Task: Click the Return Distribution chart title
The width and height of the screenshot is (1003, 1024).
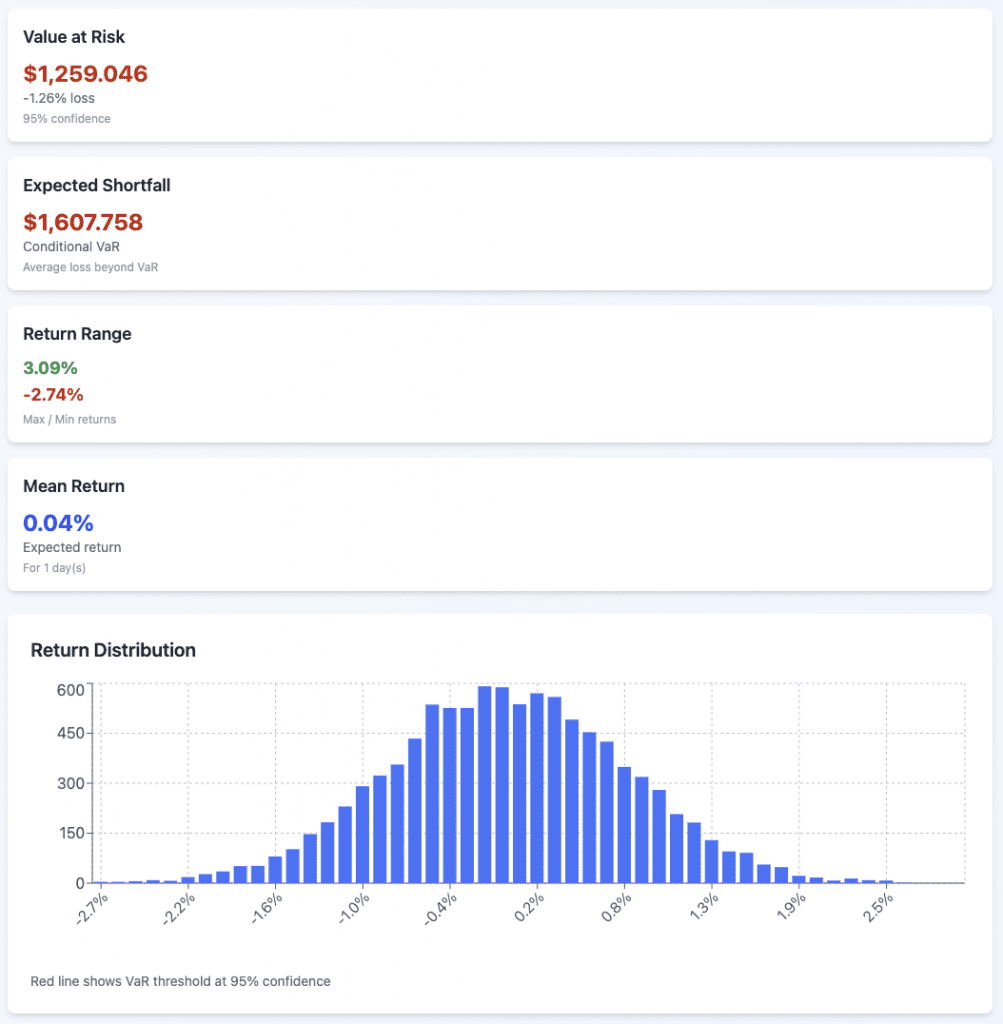Action: point(113,650)
